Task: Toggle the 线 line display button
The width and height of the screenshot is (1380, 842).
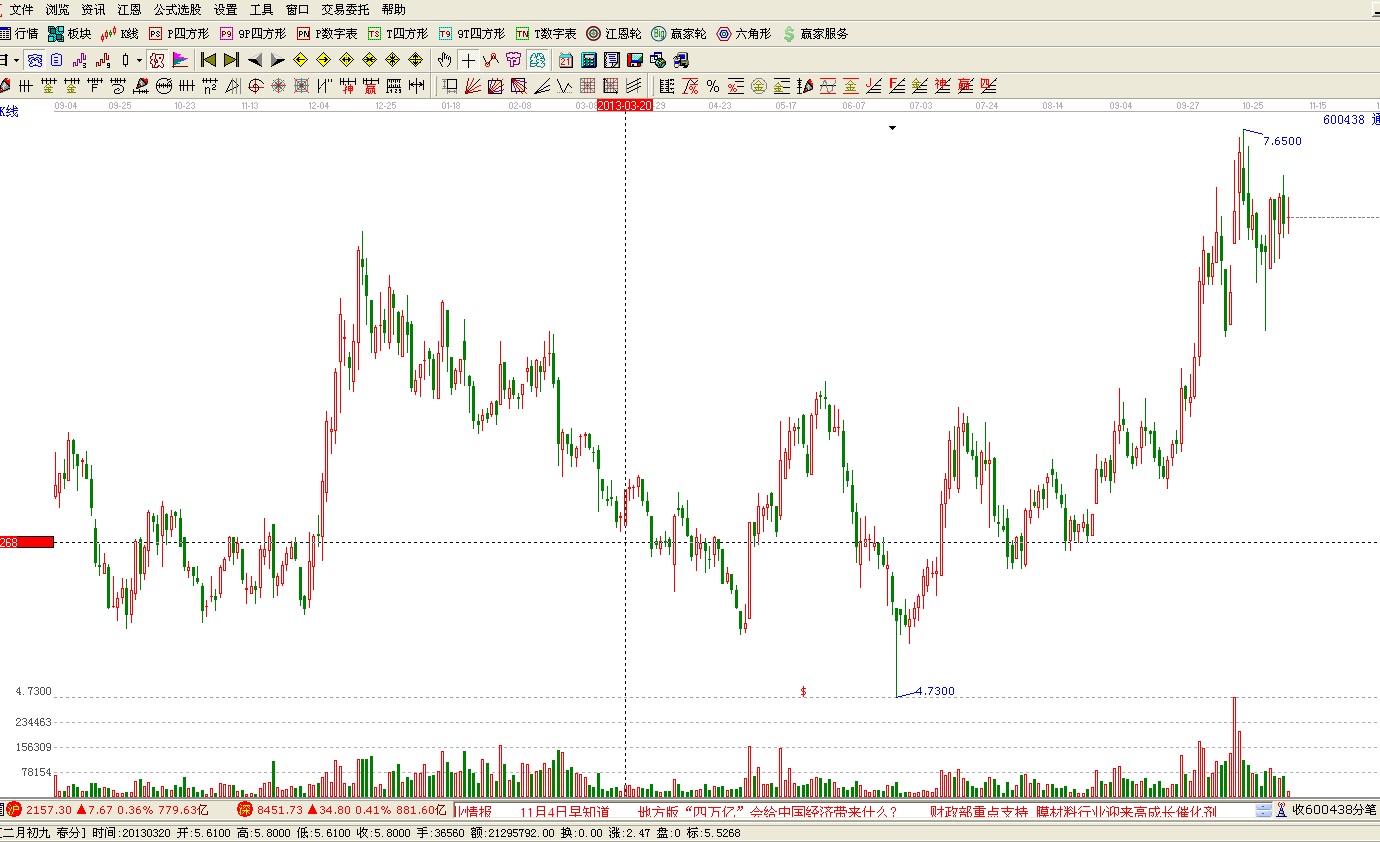Action: (x=536, y=60)
